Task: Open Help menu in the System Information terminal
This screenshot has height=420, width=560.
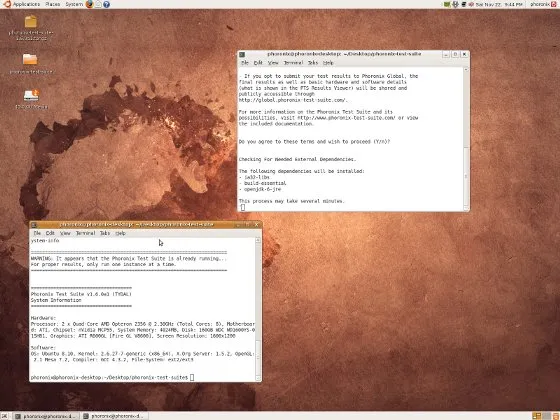Action: pyautogui.click(x=120, y=233)
